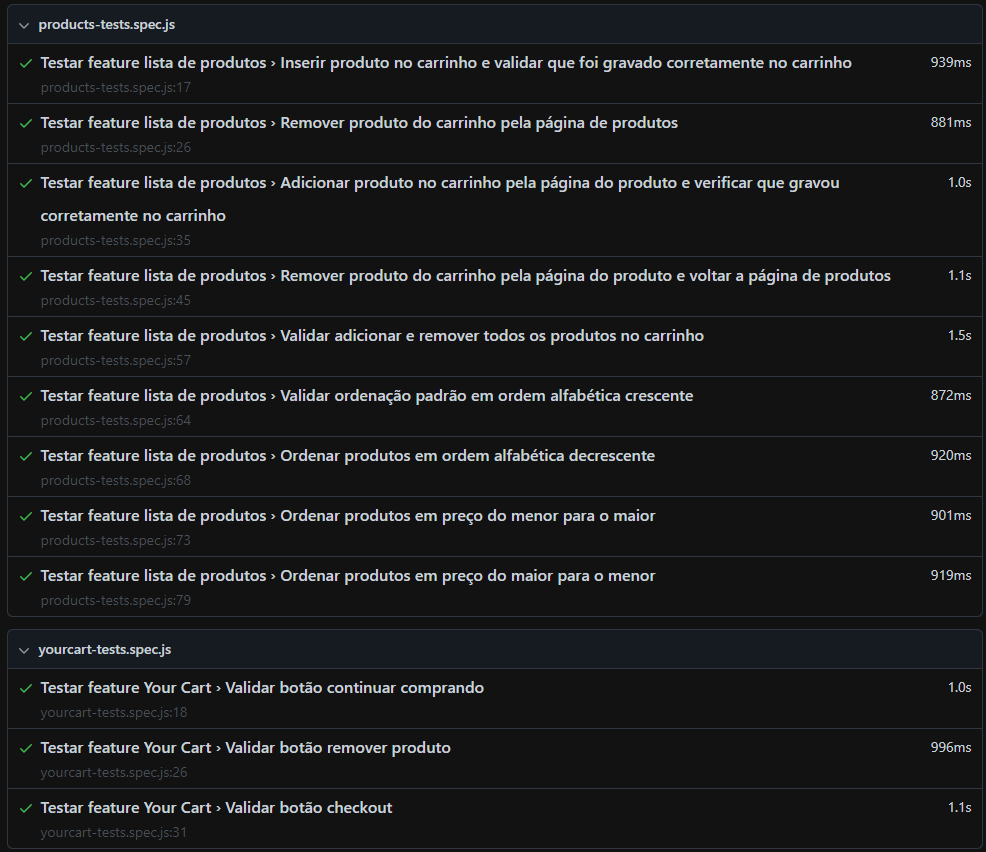Collapse the yourcart-tests.spec.js group chevron

(x=24, y=650)
